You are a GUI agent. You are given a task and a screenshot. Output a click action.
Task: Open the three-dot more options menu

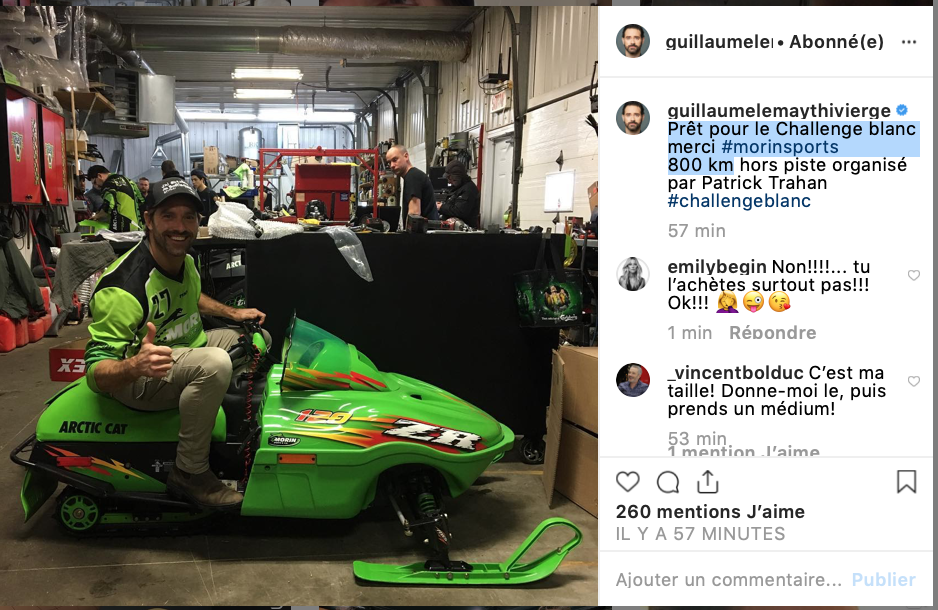[x=909, y=42]
